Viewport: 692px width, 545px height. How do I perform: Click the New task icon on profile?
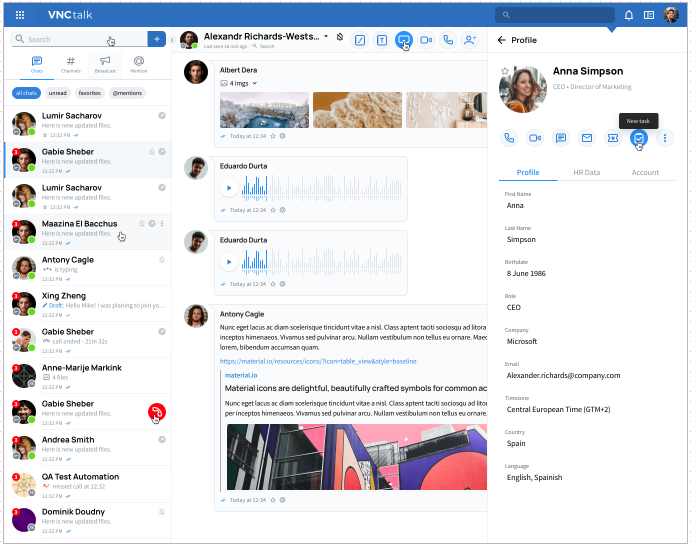point(639,138)
